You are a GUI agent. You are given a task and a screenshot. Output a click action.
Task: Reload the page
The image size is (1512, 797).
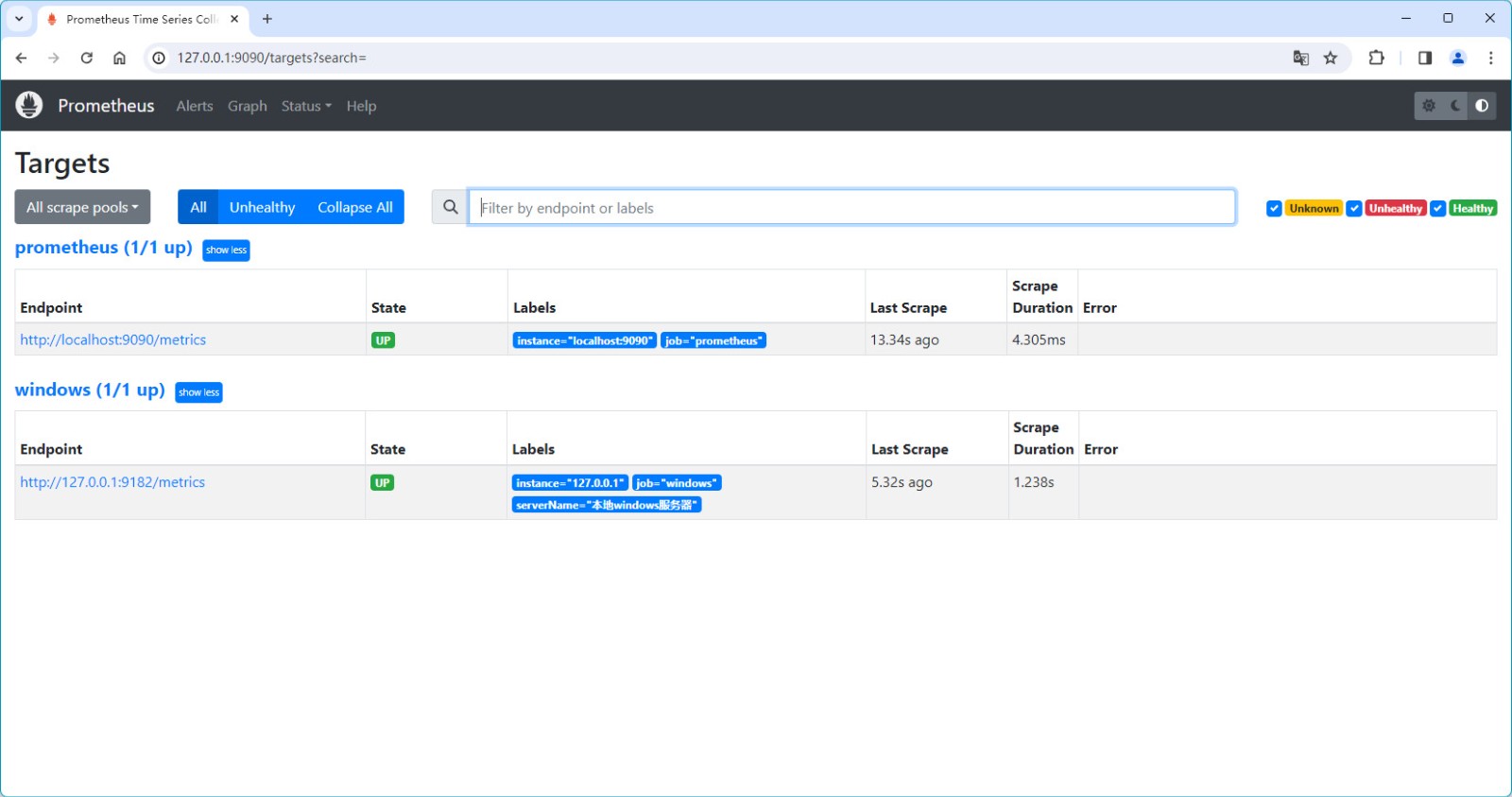tap(87, 58)
